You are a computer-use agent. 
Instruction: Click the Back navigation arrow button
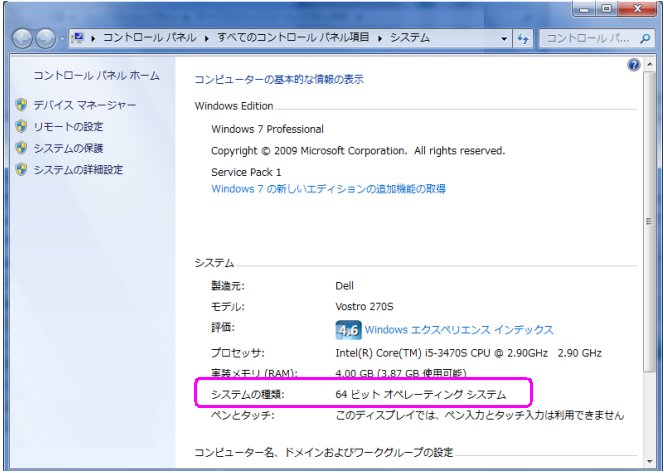(22, 38)
